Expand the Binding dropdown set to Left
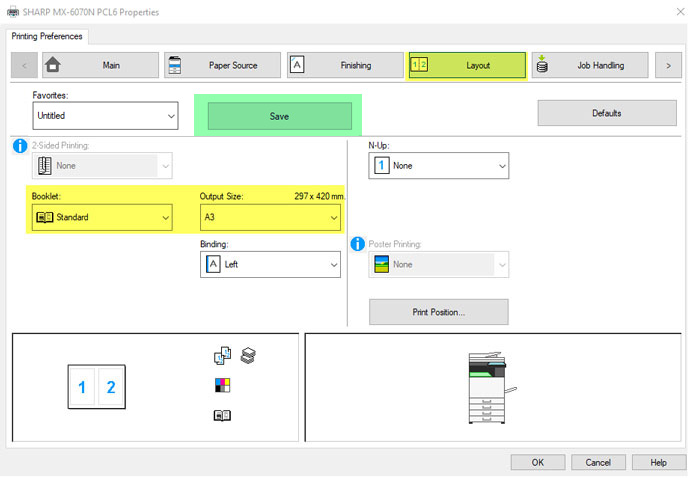 tap(270, 265)
